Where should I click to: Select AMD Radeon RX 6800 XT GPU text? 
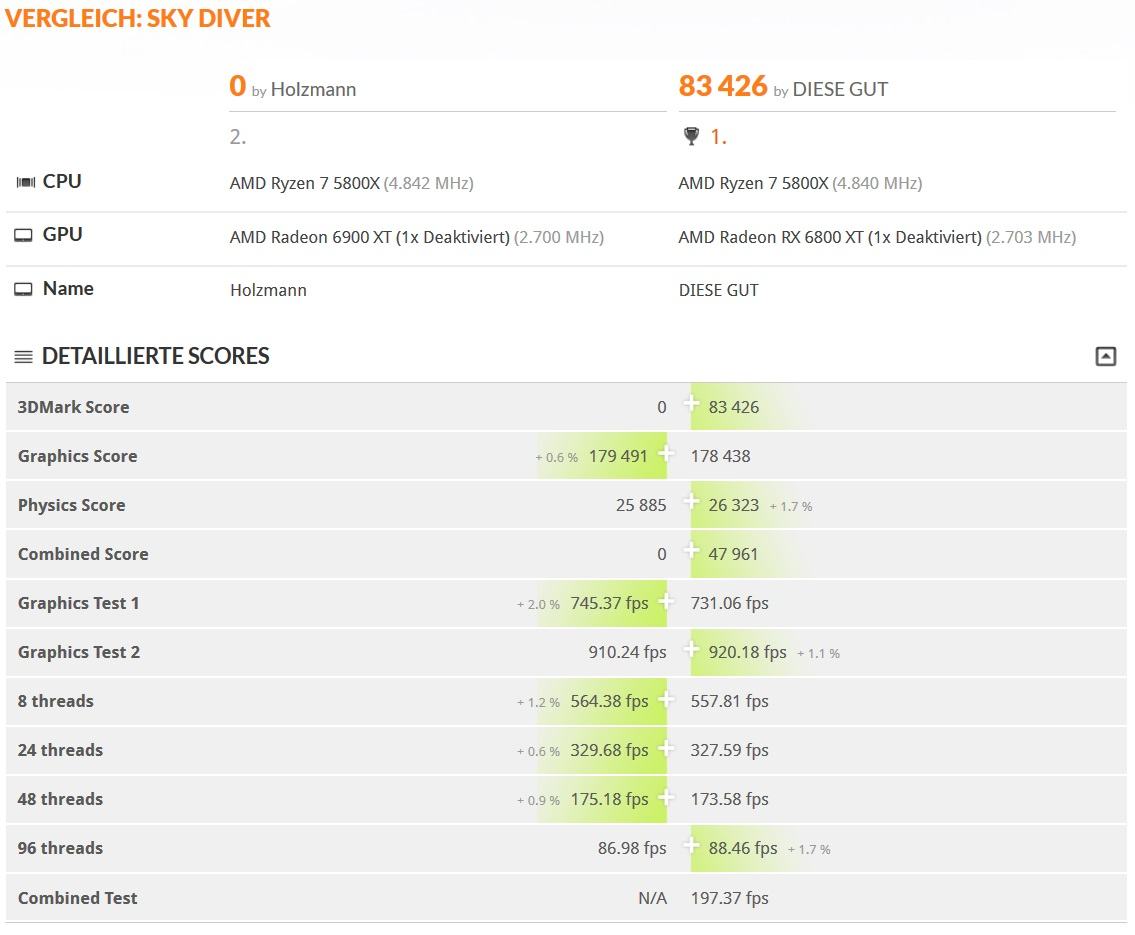877,237
